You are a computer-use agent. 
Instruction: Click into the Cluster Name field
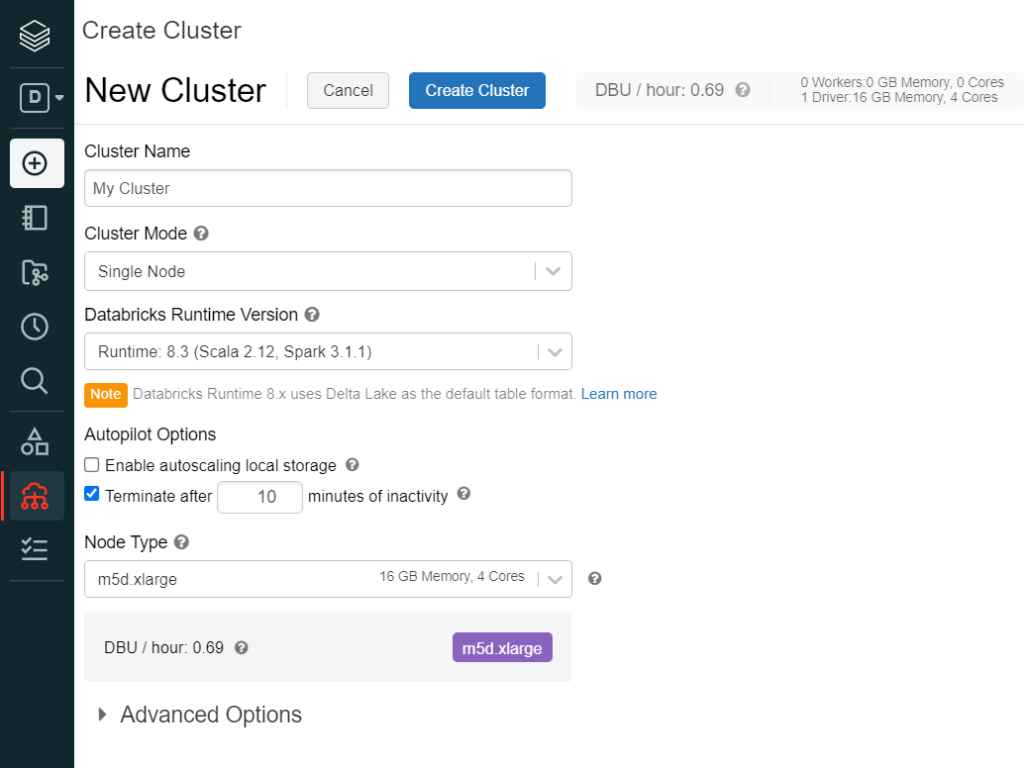(x=328, y=188)
